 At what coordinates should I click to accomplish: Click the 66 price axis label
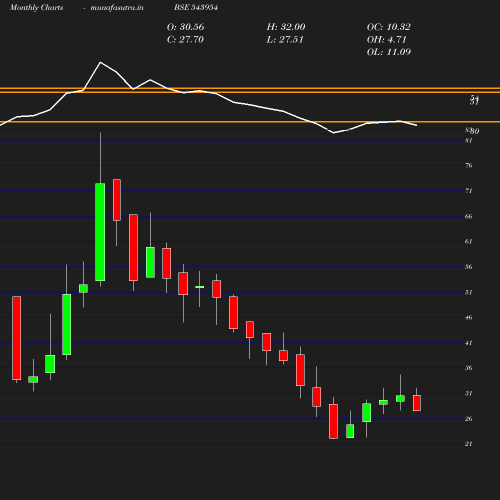coord(469,216)
